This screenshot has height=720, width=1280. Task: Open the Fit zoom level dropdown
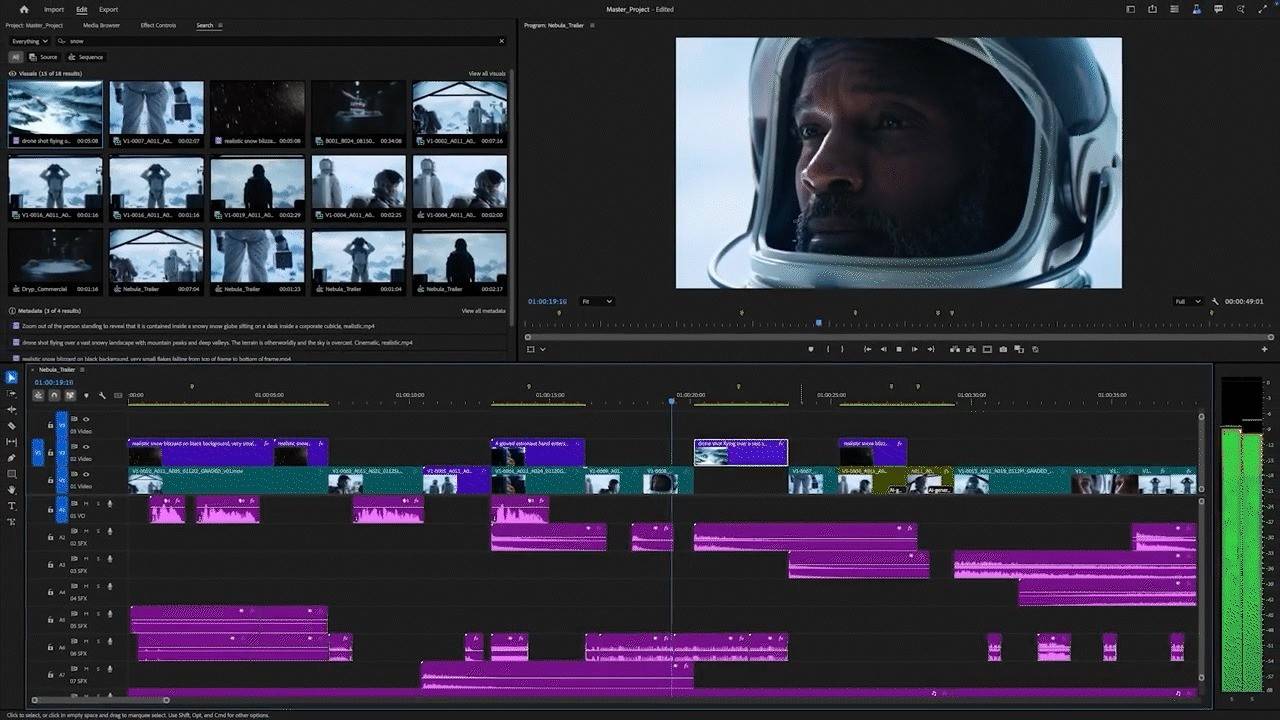pos(597,301)
